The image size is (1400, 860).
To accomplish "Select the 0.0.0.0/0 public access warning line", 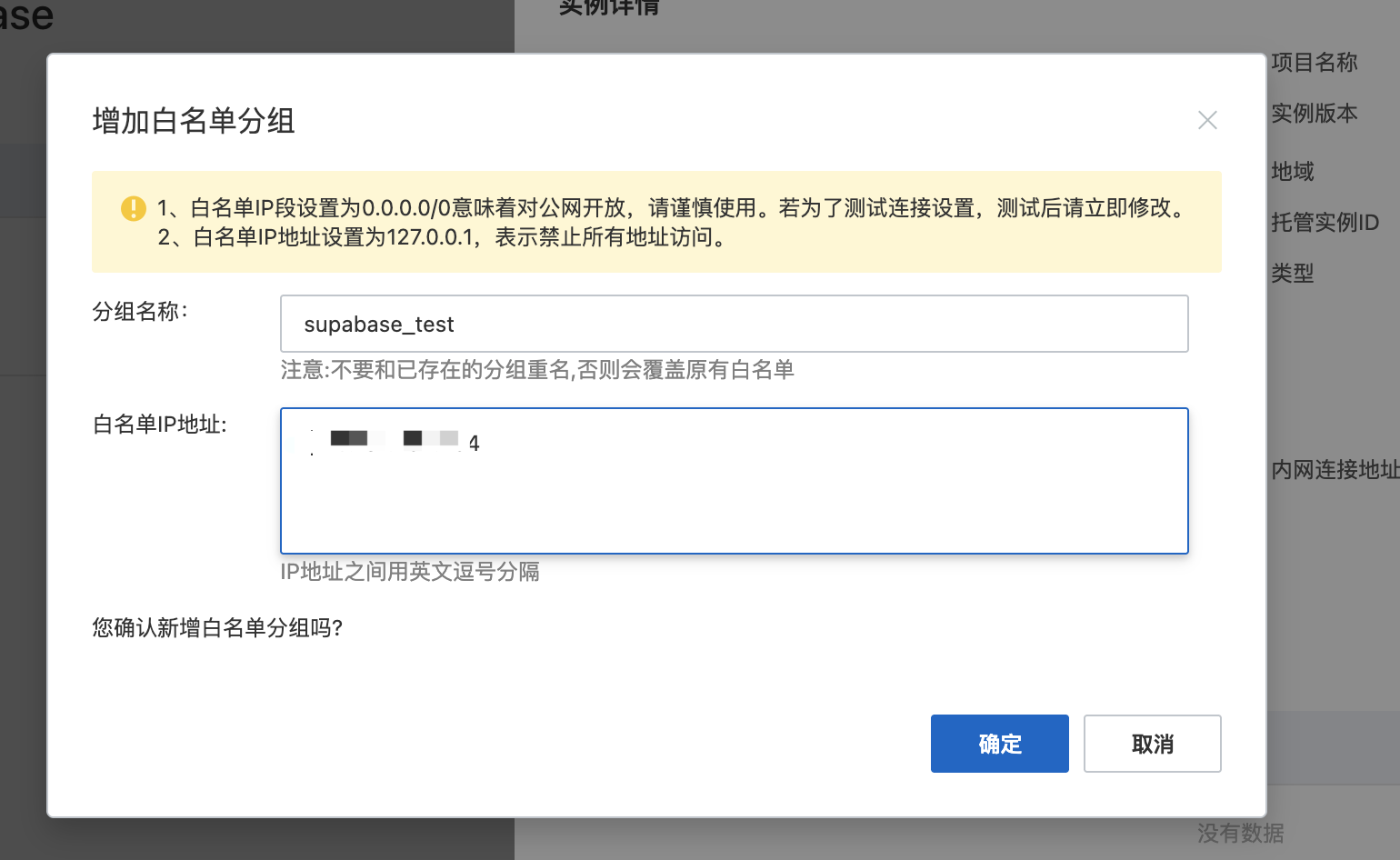I will coord(674,208).
